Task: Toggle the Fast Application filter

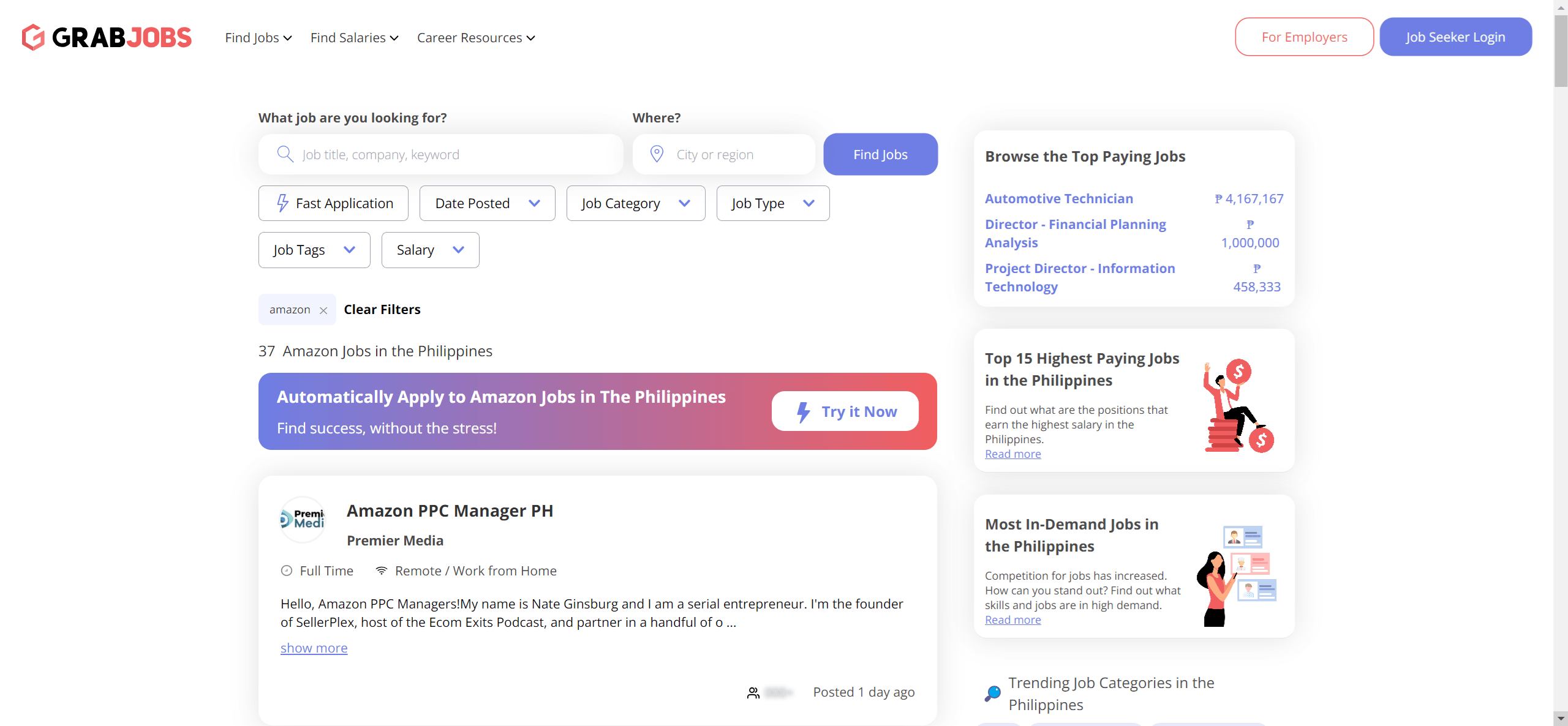Action: (x=333, y=203)
